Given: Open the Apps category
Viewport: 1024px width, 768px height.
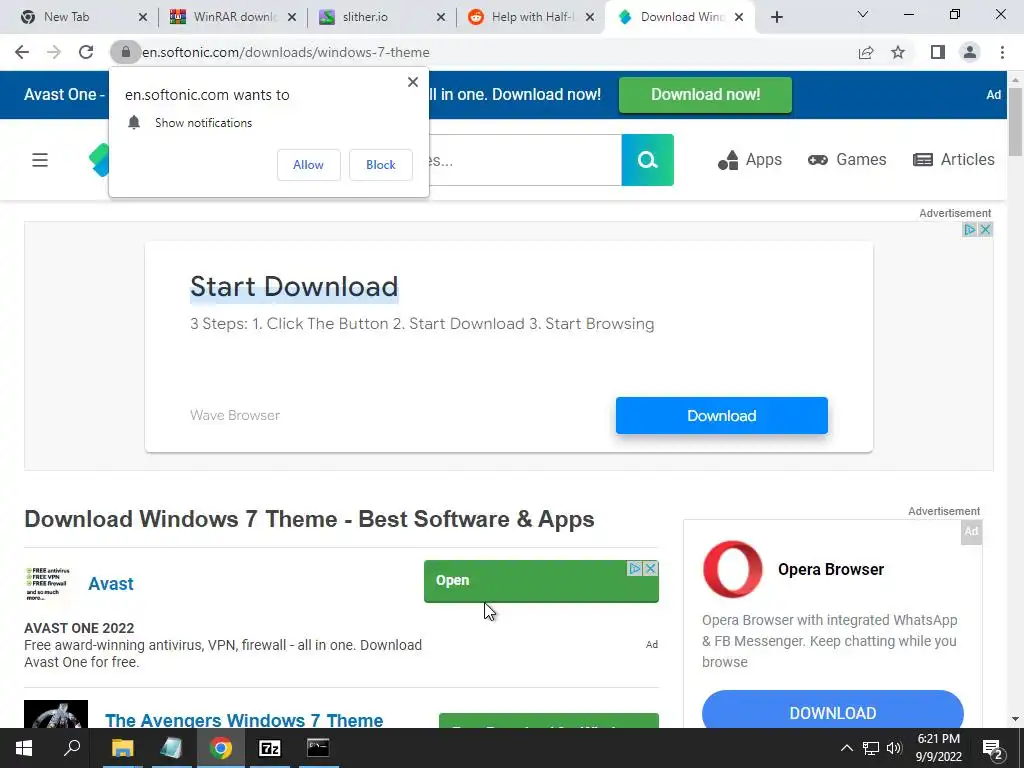Looking at the screenshot, I should (x=749, y=160).
